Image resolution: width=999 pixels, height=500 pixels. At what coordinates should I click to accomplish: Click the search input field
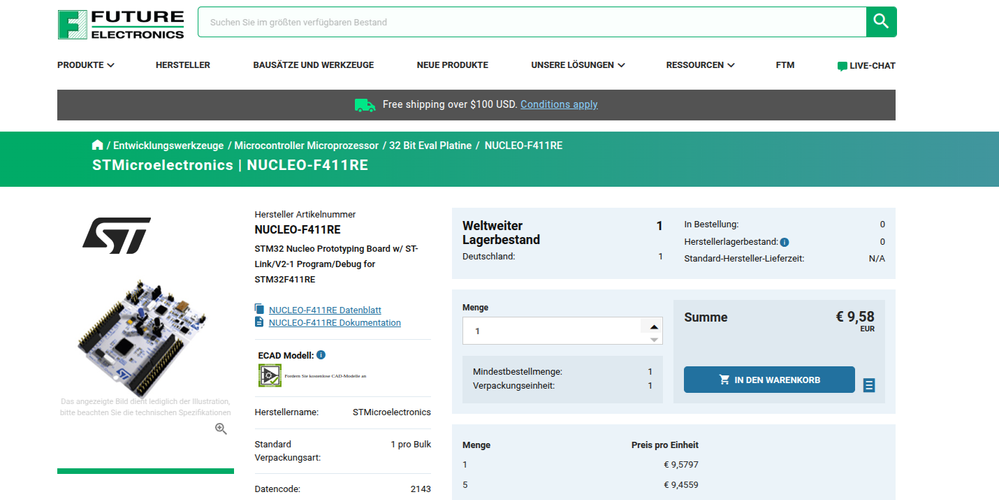pyautogui.click(x=532, y=22)
